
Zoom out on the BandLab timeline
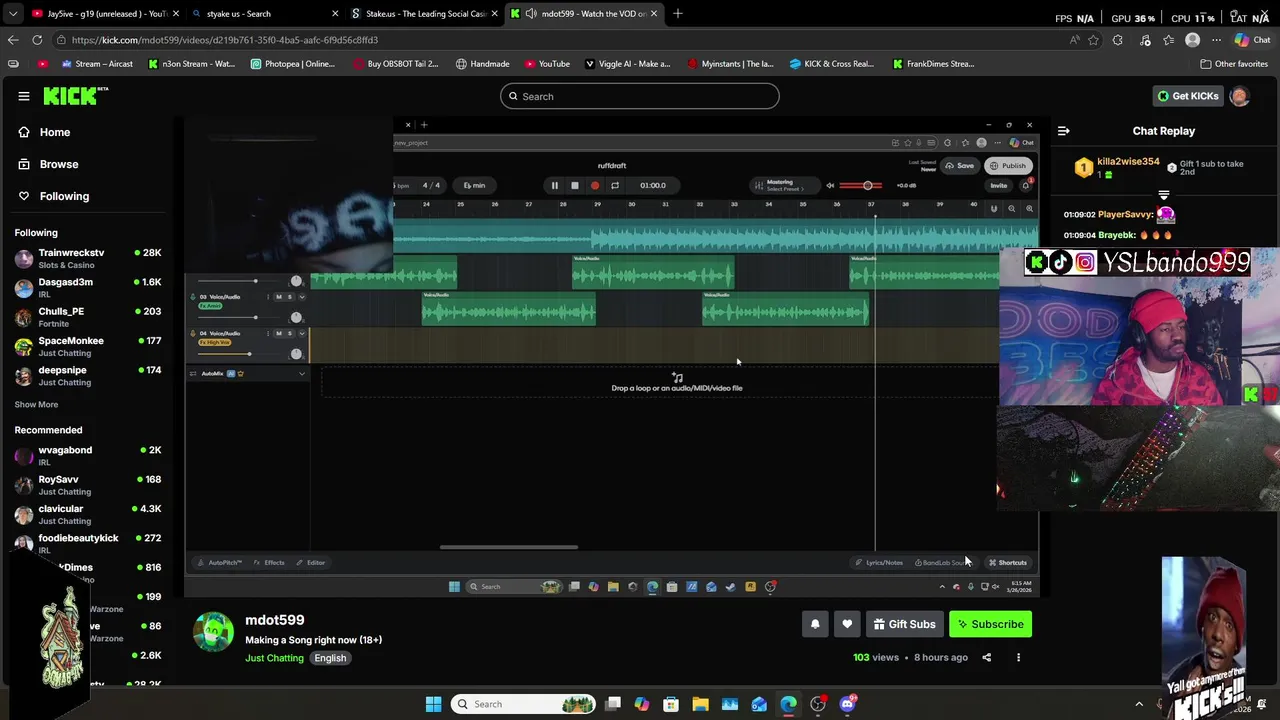(1011, 208)
